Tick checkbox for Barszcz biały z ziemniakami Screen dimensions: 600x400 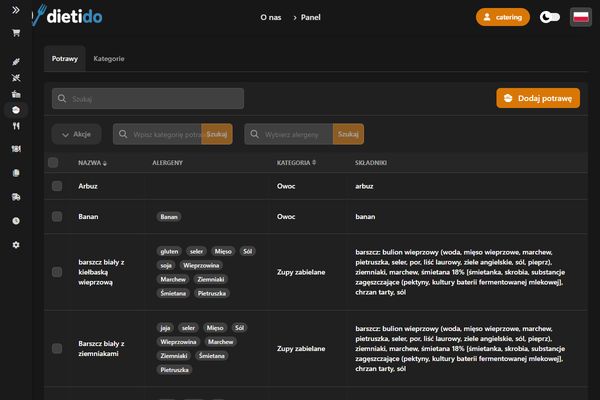(57, 348)
